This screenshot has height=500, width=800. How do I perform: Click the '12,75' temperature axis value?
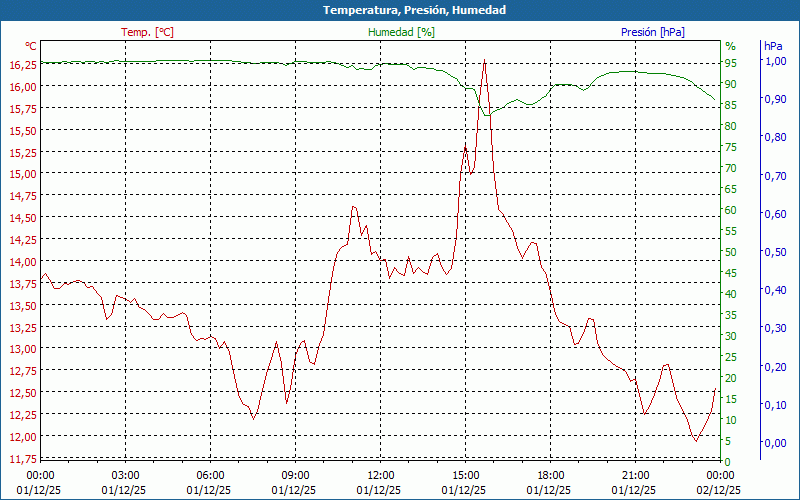pos(23,371)
